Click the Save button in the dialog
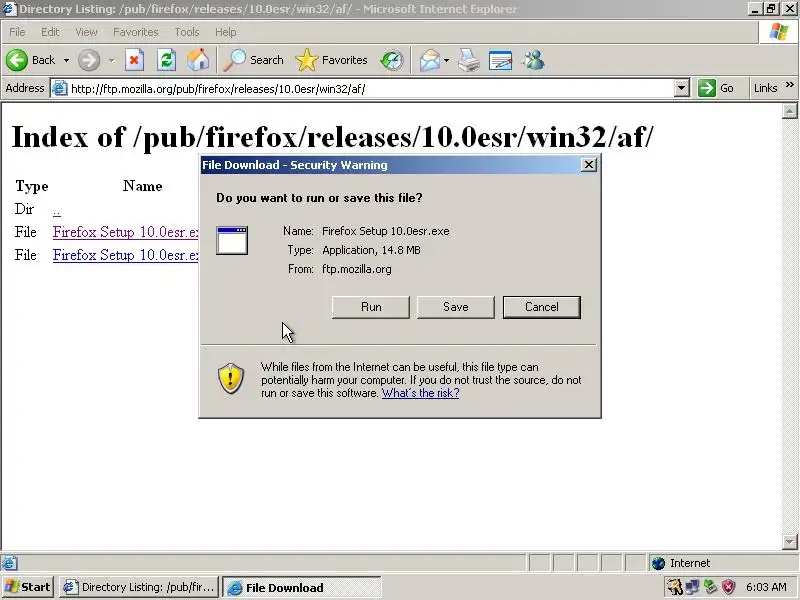 coord(456,307)
